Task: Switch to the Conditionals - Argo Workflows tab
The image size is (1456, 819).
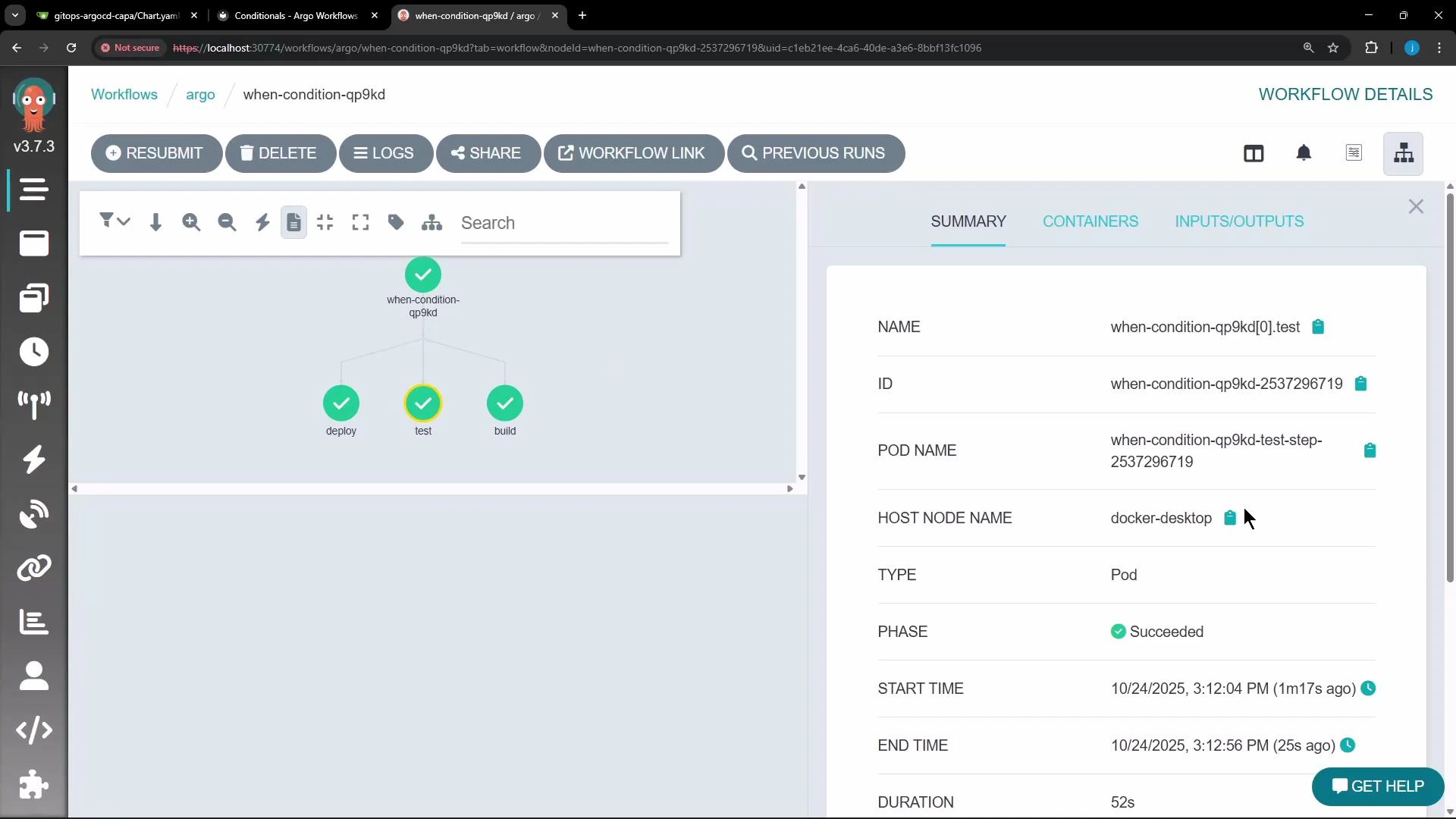Action: click(x=296, y=15)
